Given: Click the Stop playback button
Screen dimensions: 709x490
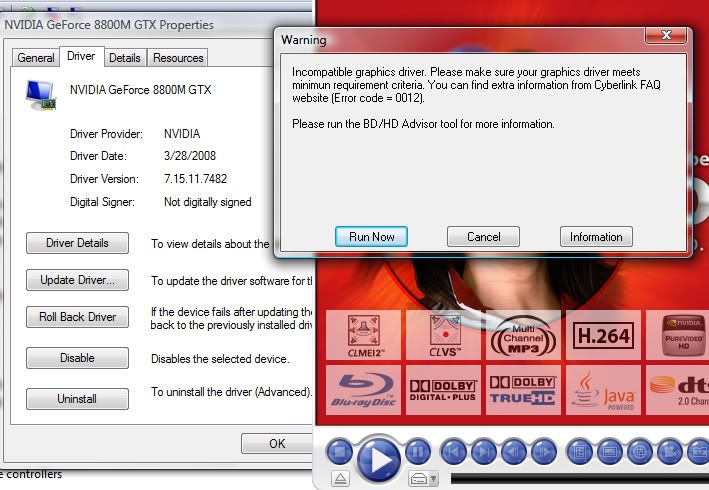Looking at the screenshot, I should (x=340, y=452).
